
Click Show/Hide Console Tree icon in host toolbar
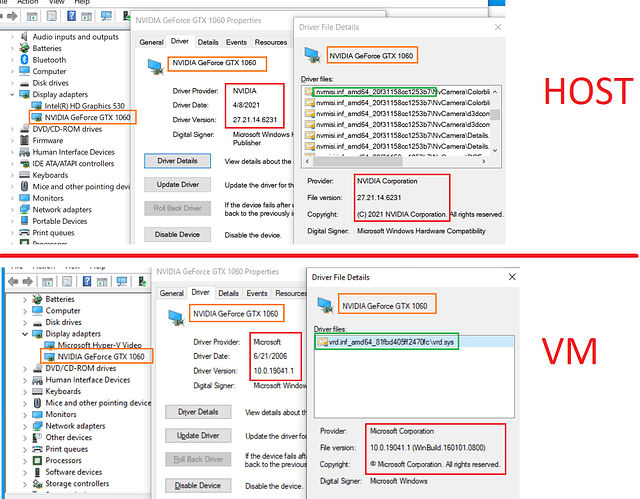(32, 16)
